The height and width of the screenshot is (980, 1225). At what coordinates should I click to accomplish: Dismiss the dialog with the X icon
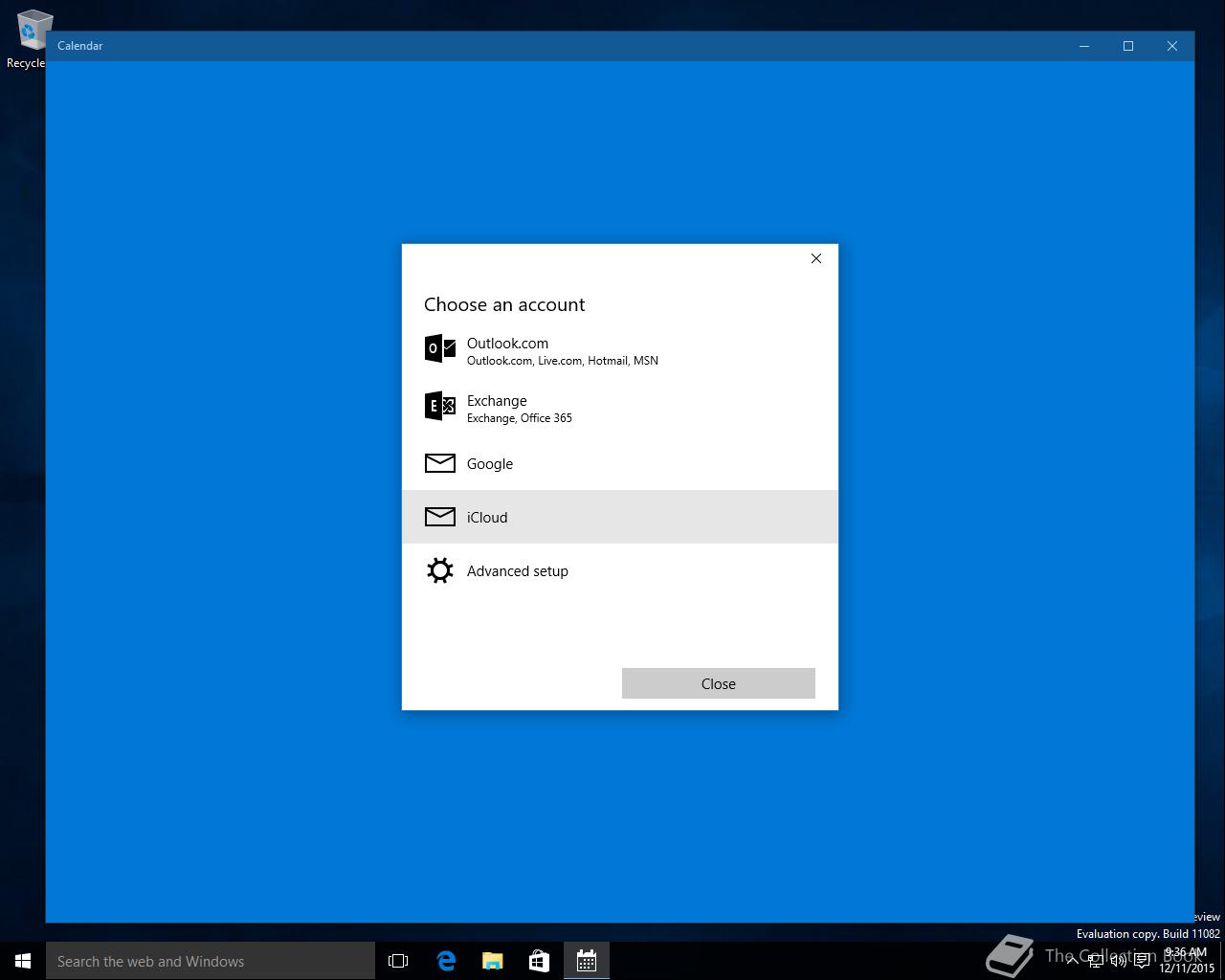click(816, 258)
